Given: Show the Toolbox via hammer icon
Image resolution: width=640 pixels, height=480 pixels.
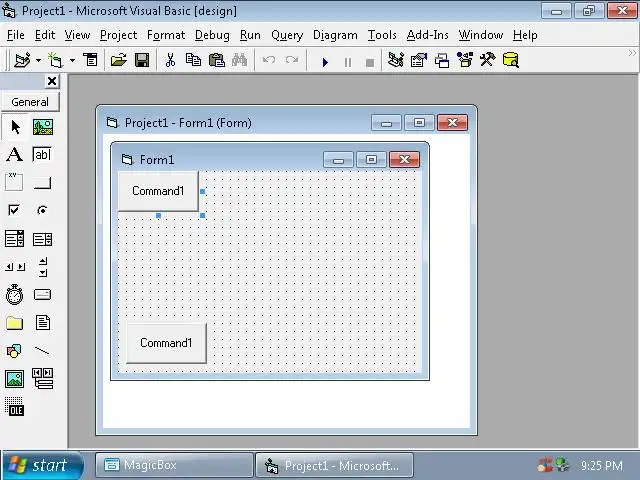Looking at the screenshot, I should 488,60.
